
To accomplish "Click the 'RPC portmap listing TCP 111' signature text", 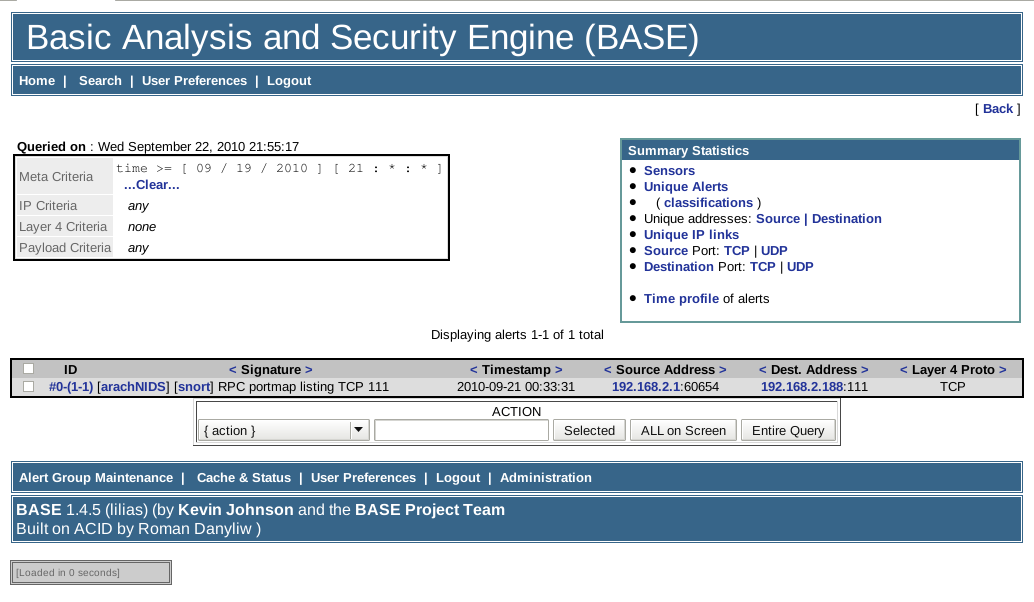I will pos(303,387).
